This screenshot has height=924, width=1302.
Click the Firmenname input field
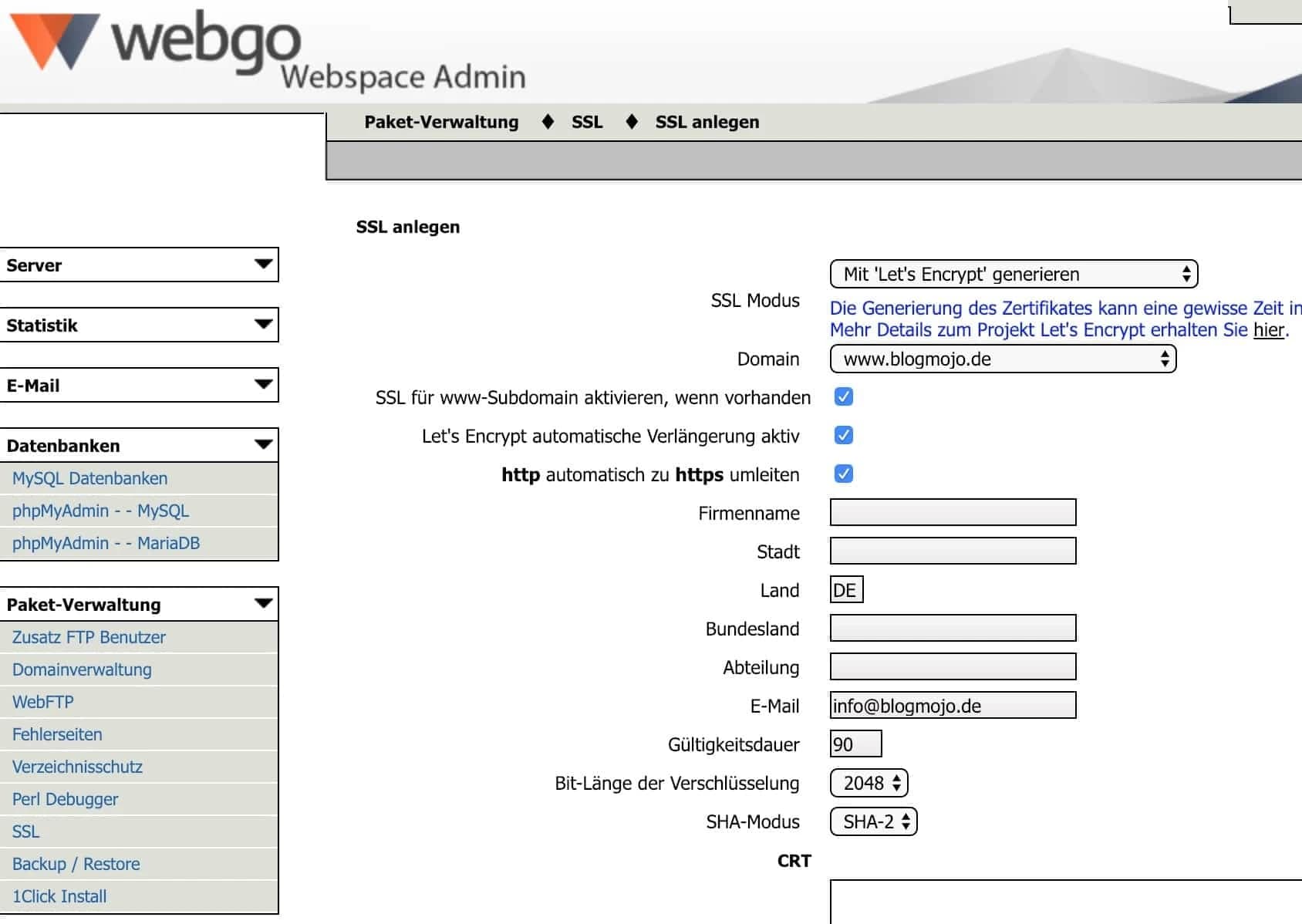(x=953, y=513)
